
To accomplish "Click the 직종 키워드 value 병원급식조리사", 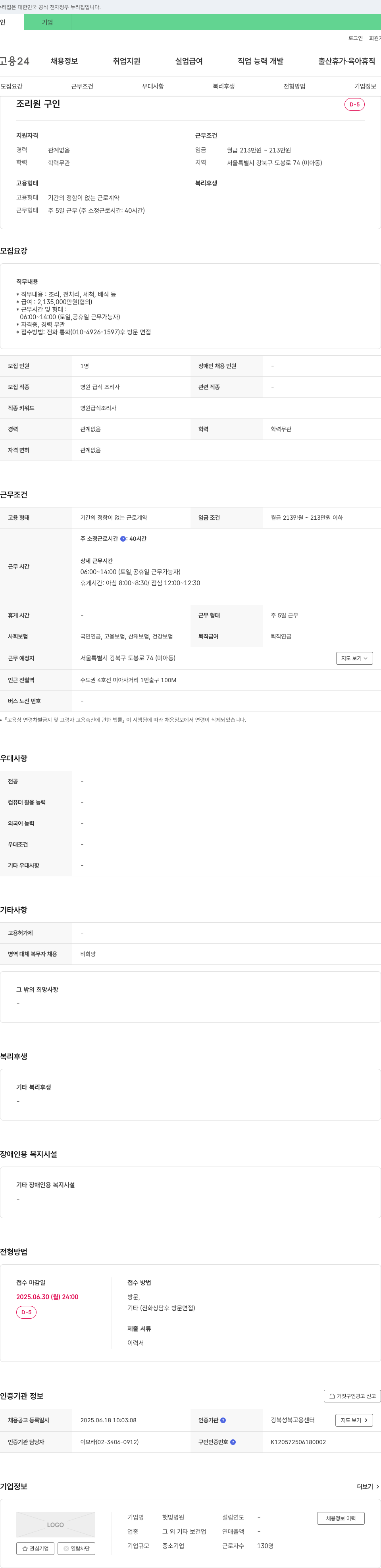I will tap(98, 408).
